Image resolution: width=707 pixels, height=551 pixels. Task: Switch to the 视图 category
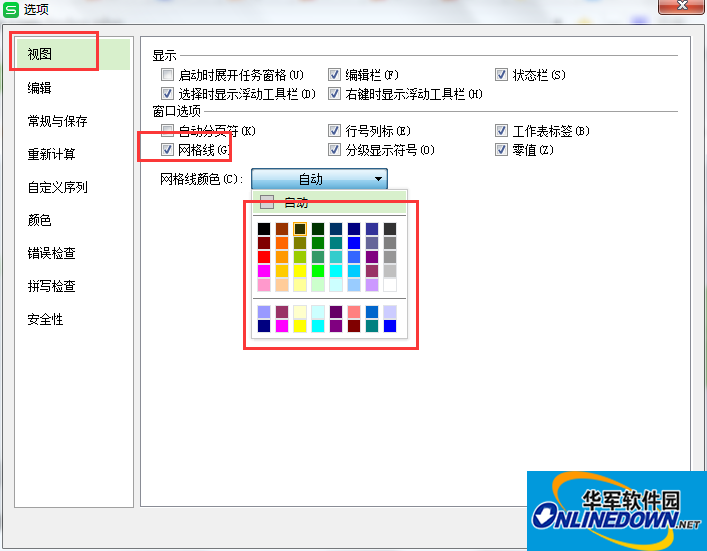click(x=40, y=54)
